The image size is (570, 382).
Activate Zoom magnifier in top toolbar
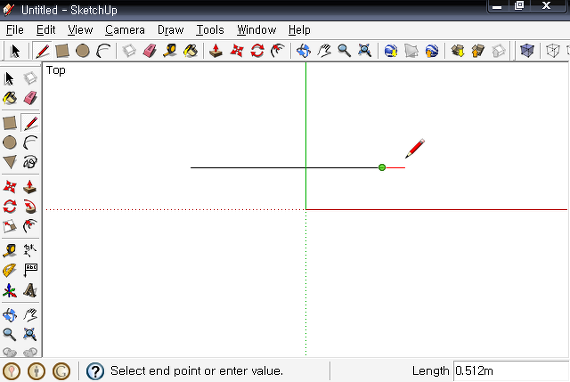click(x=344, y=51)
